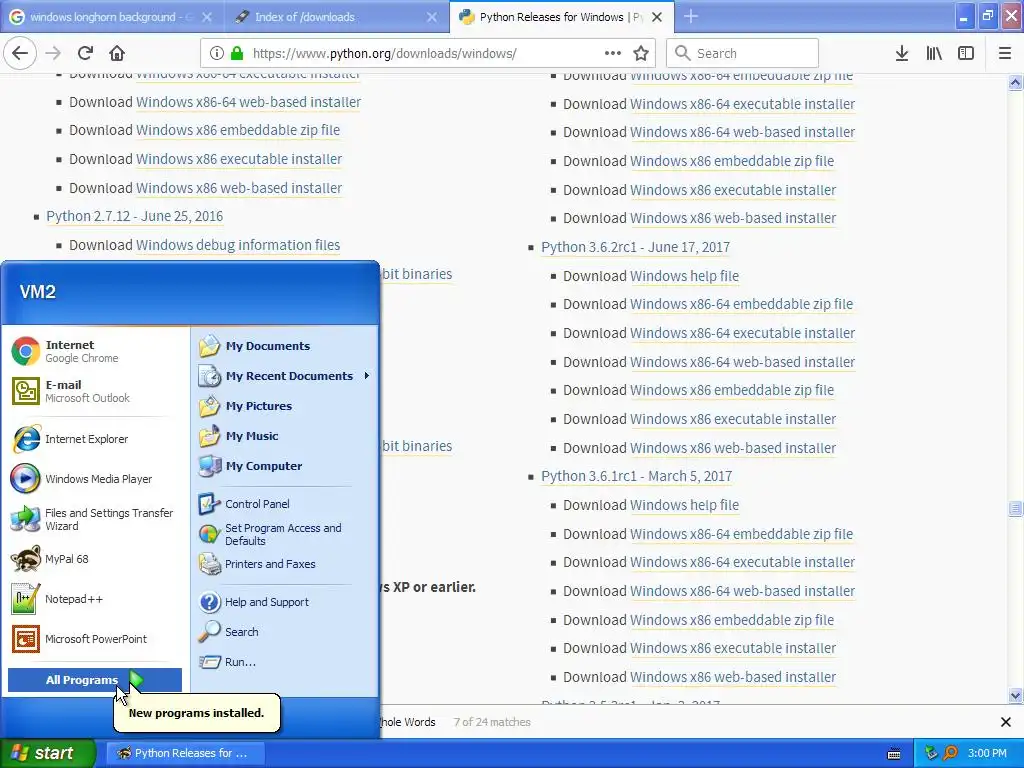Image resolution: width=1024 pixels, height=768 pixels.
Task: Click the browser Search field
Action: [743, 54]
